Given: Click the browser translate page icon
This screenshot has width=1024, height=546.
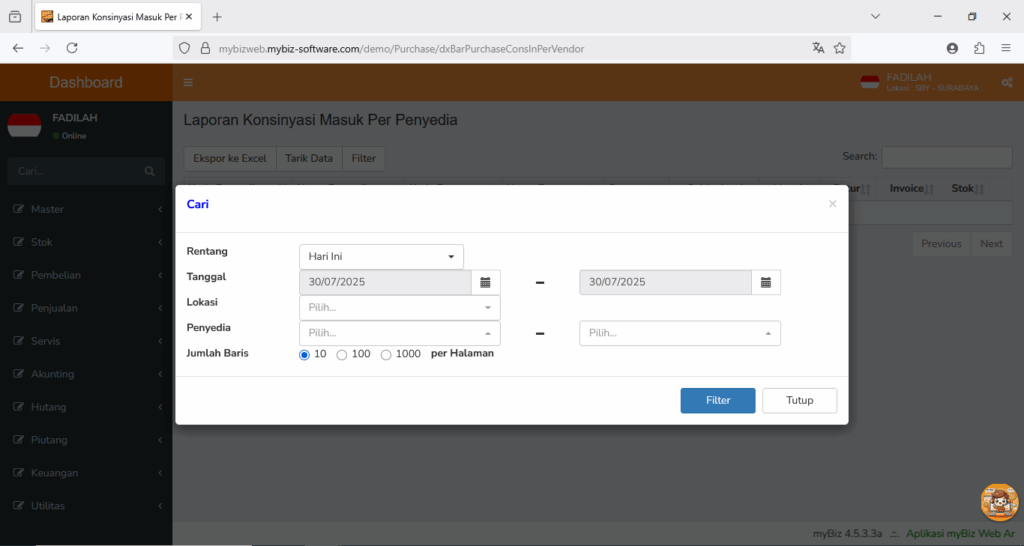Looking at the screenshot, I should coord(818,48).
